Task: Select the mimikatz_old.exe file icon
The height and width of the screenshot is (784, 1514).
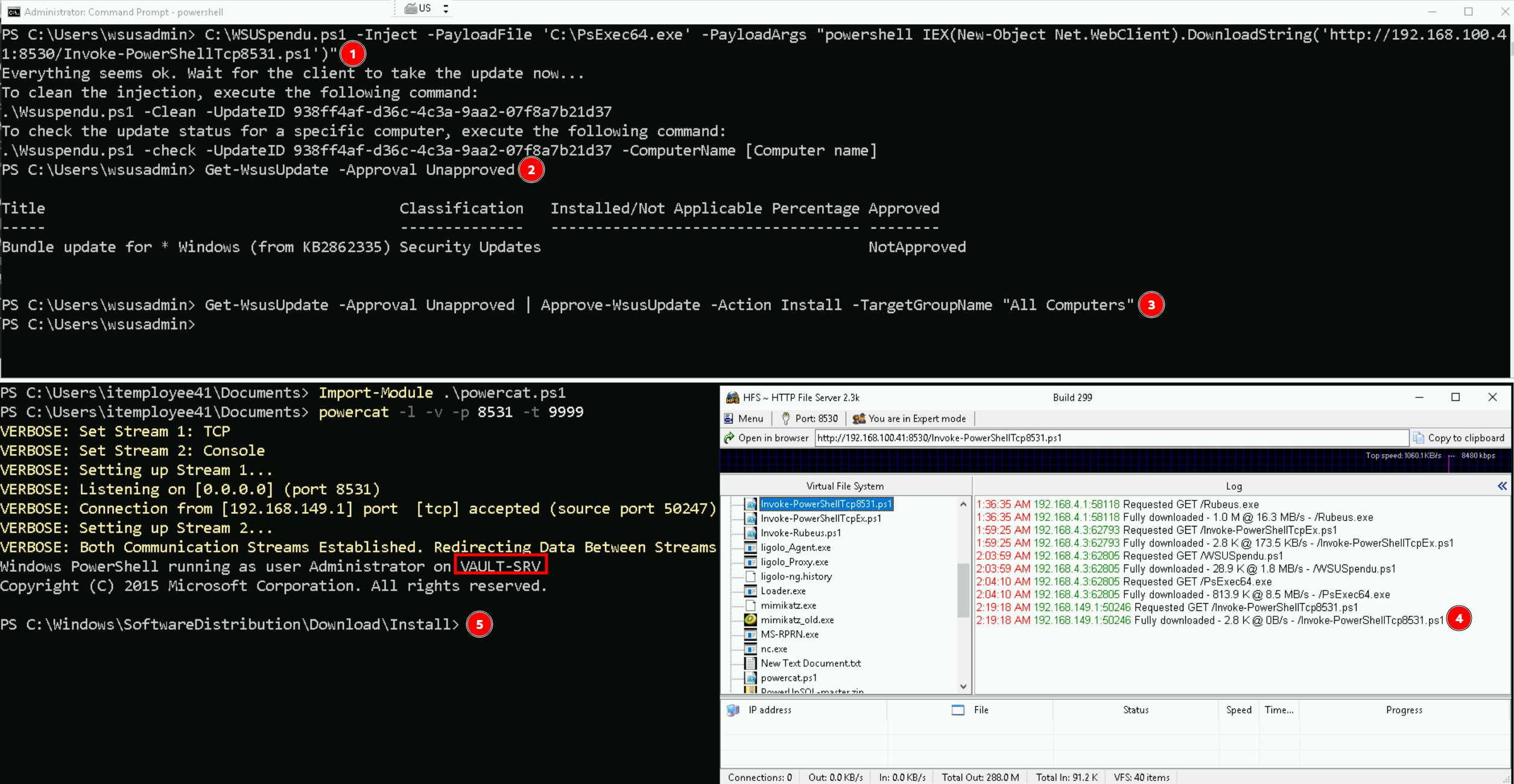Action: [750, 620]
